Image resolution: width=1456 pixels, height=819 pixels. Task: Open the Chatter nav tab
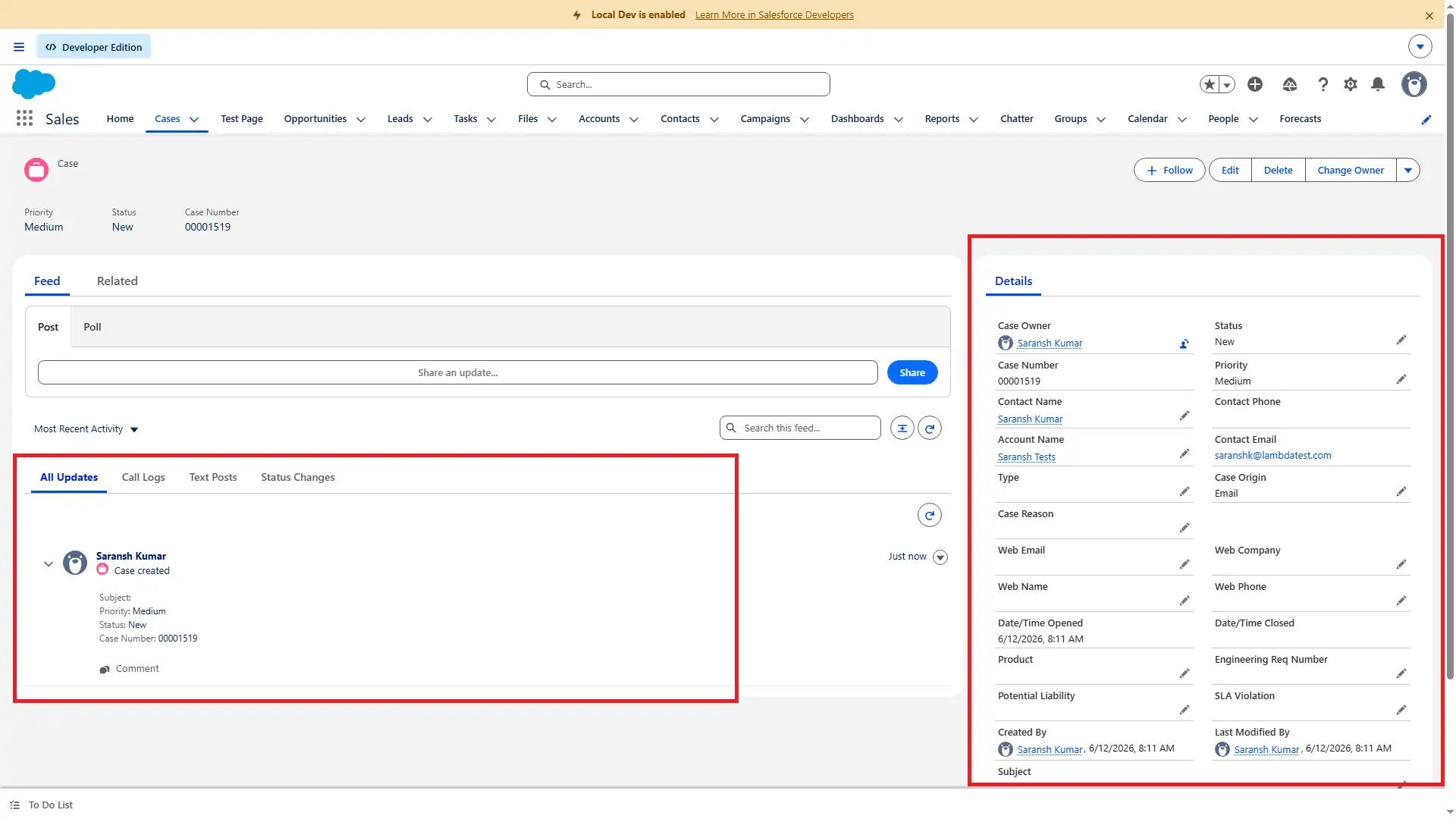pyautogui.click(x=1017, y=119)
